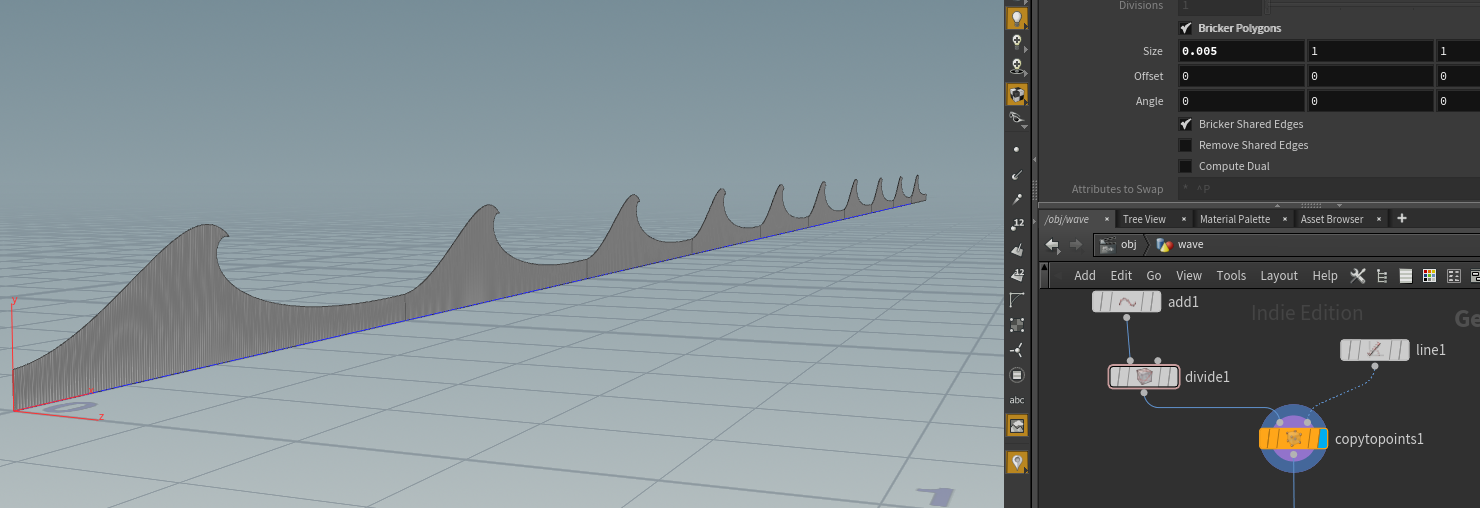The width and height of the screenshot is (1480, 508).
Task: Toggle display point normals icon
Action: pos(1017,175)
